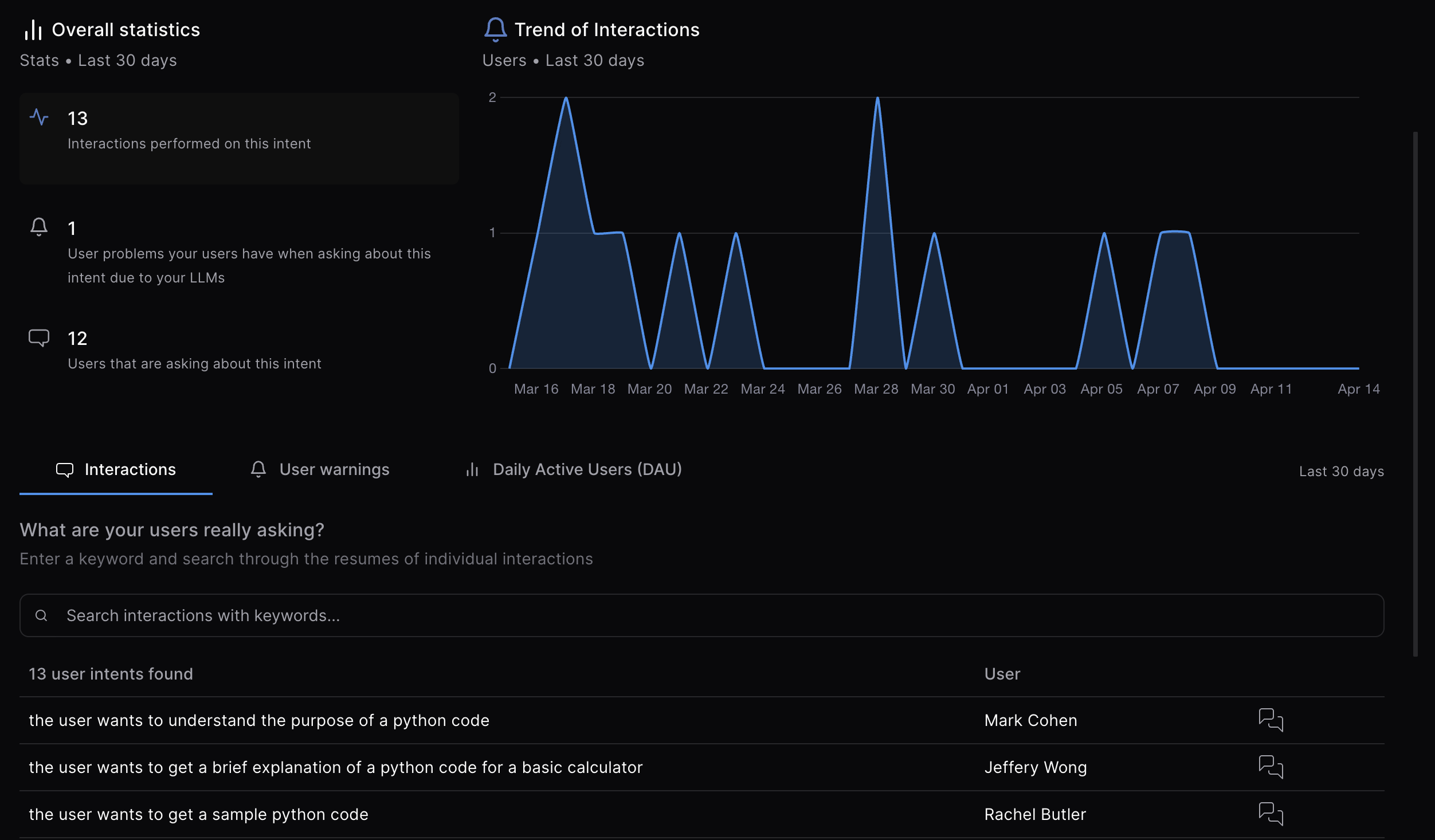Open the 'basic calculator' explanation interaction row
Screen dimensions: 1435x840
click(x=336, y=767)
